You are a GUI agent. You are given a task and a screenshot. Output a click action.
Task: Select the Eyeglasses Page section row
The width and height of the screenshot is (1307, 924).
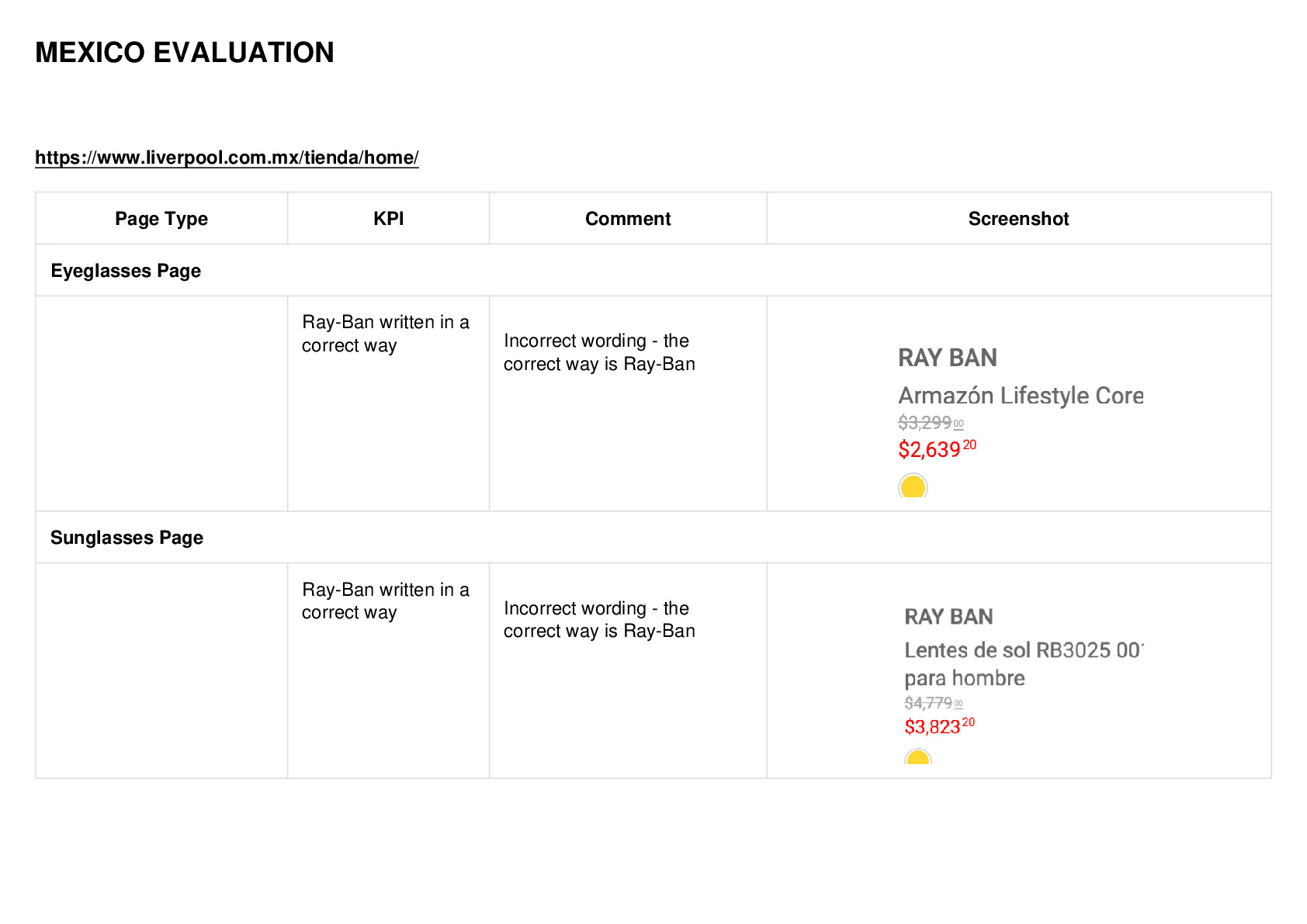point(653,270)
